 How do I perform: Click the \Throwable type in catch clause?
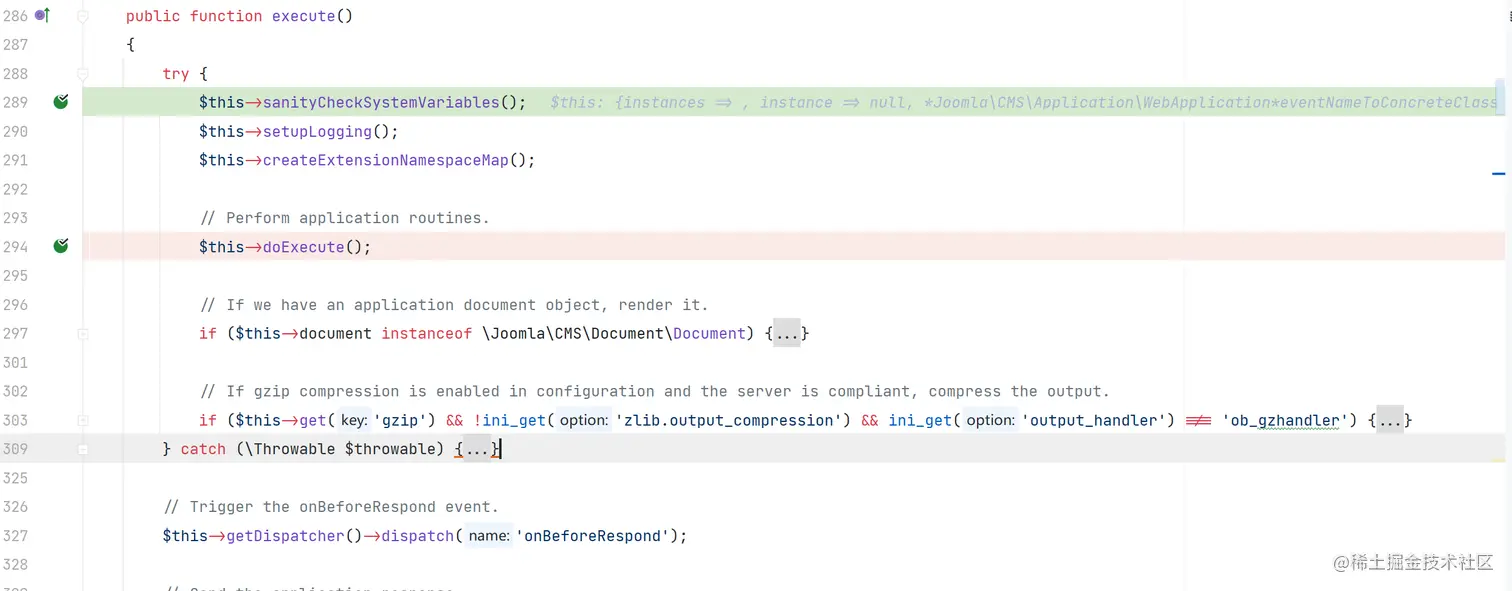[x=290, y=449]
